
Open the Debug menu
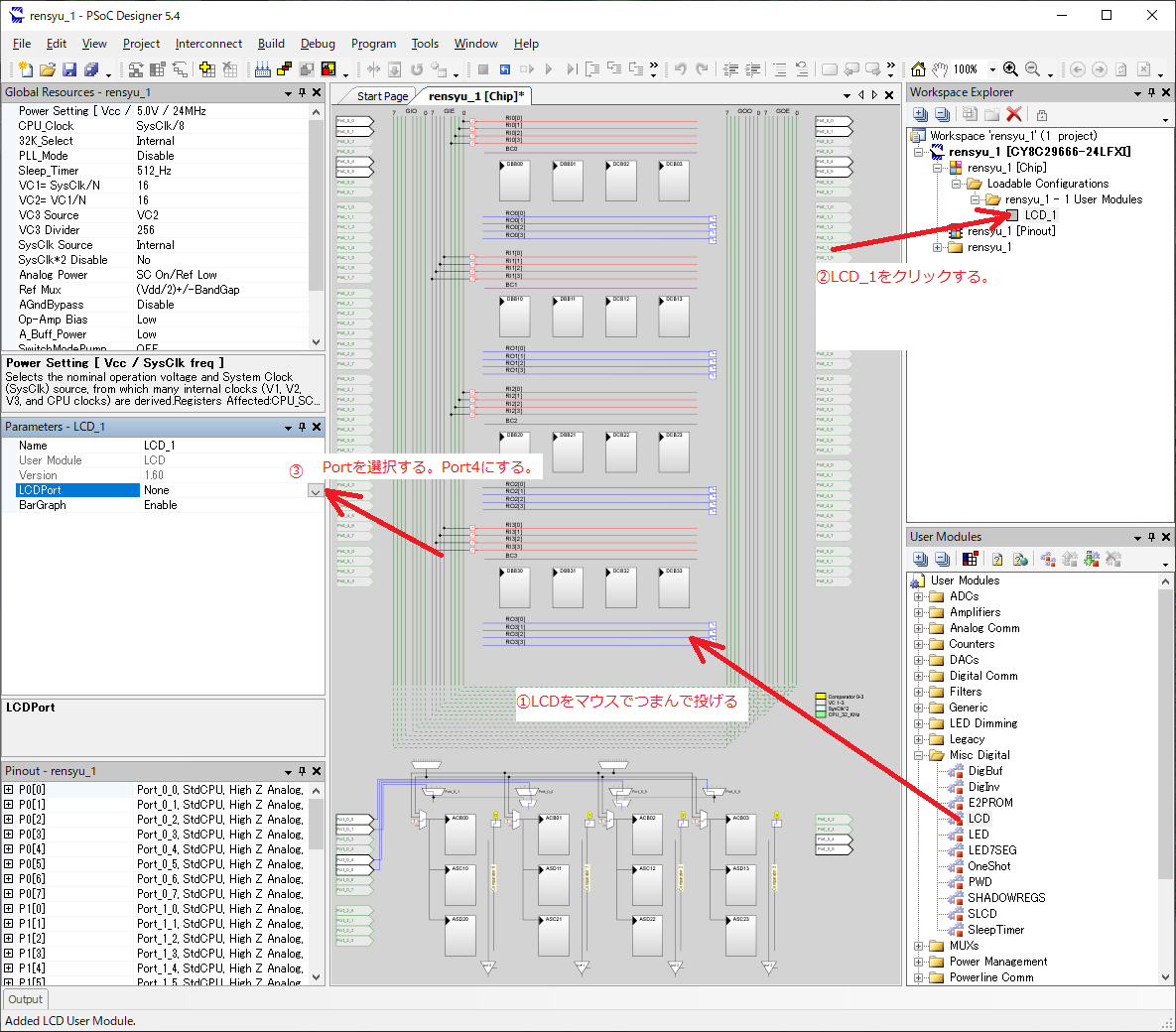(x=318, y=44)
